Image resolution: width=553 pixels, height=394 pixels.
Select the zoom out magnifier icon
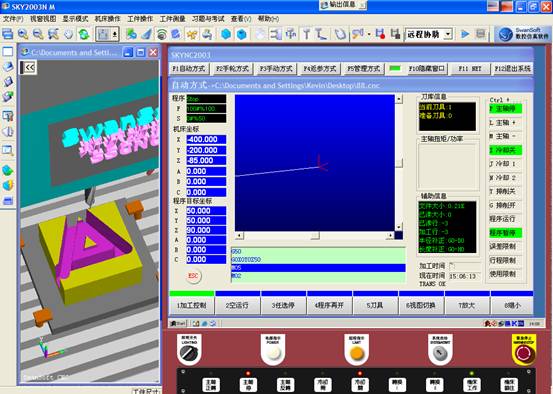click(x=38, y=34)
